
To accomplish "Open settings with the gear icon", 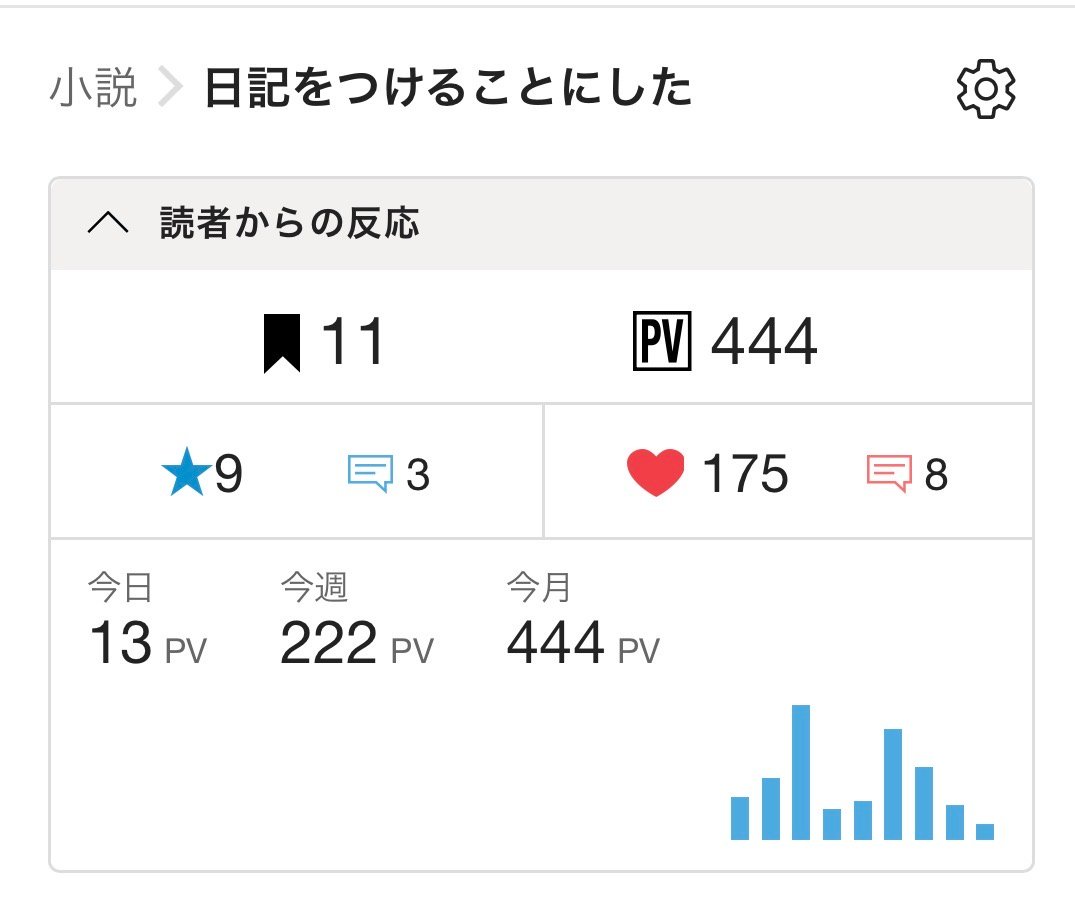I will click(986, 90).
